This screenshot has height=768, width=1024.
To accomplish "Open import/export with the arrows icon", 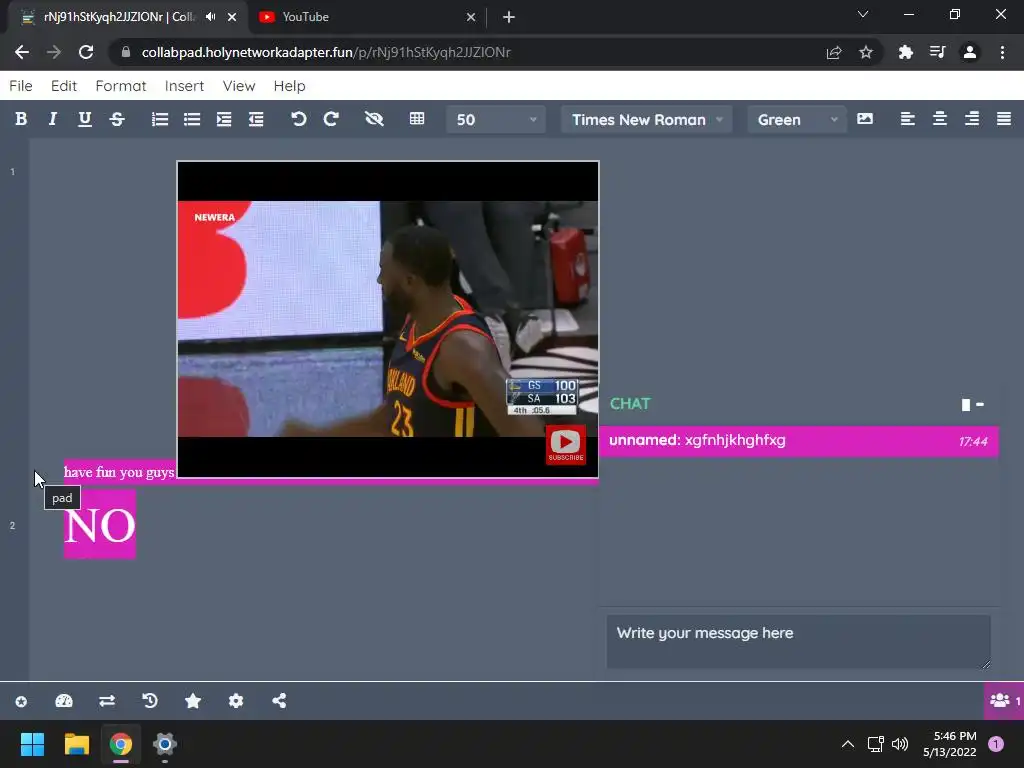I will [x=107, y=701].
